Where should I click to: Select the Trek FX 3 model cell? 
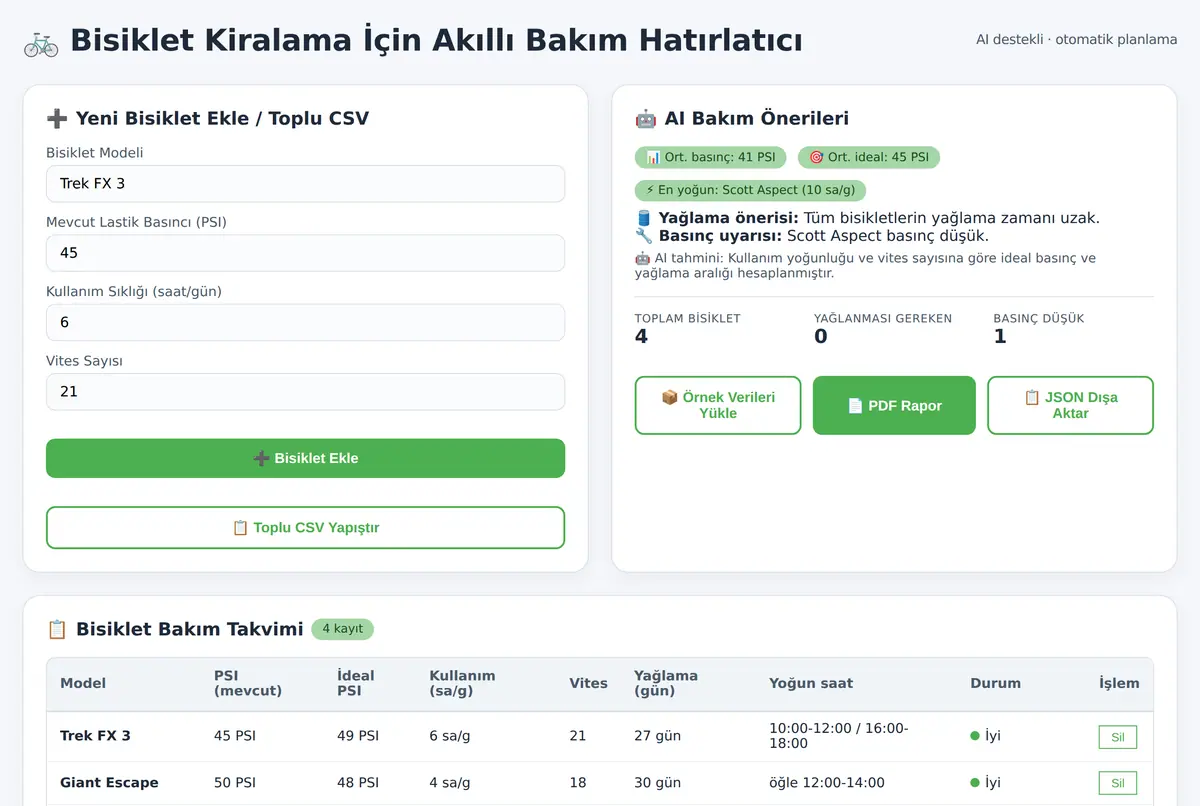pyautogui.click(x=95, y=736)
